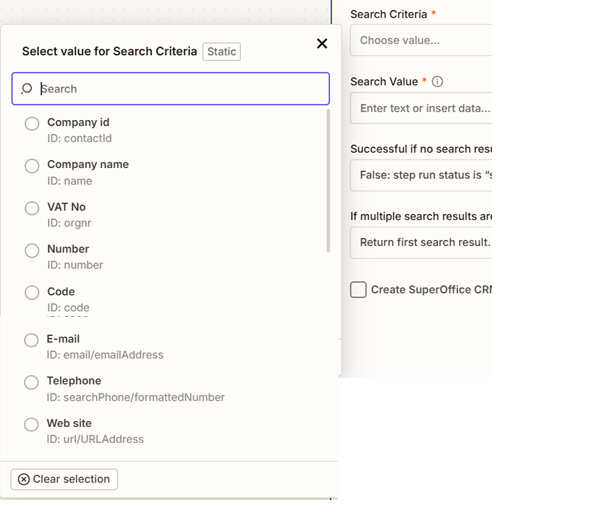Click the ID: name text
This screenshot has height=507, width=600.
(x=70, y=181)
